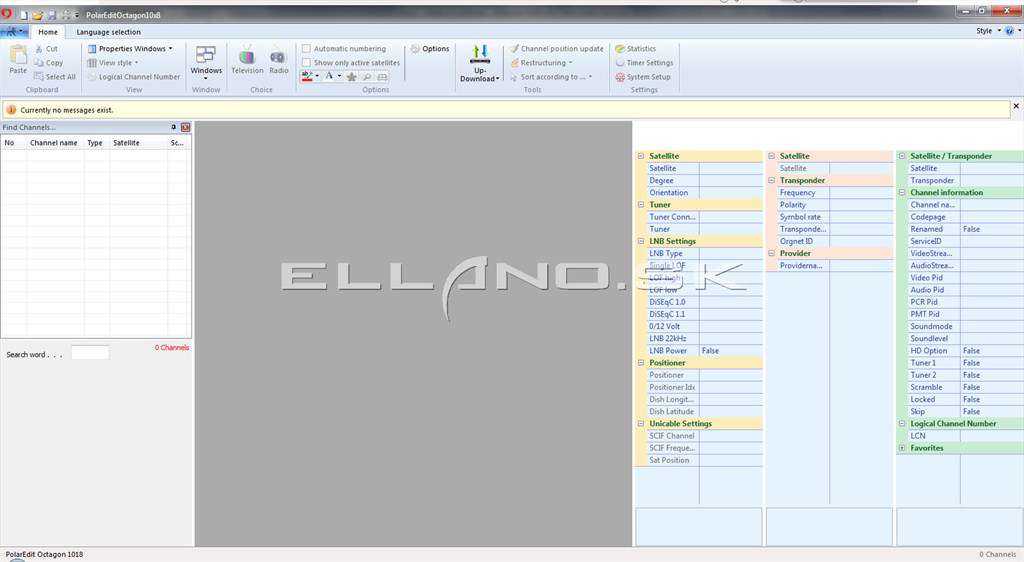Select the Radio channel choice
This screenshot has width=1024, height=562.
pyautogui.click(x=279, y=61)
